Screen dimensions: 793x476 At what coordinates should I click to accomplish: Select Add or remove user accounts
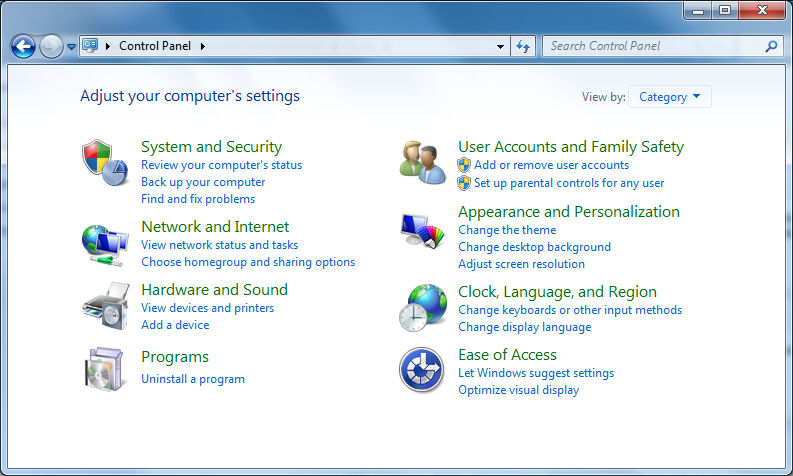[551, 165]
